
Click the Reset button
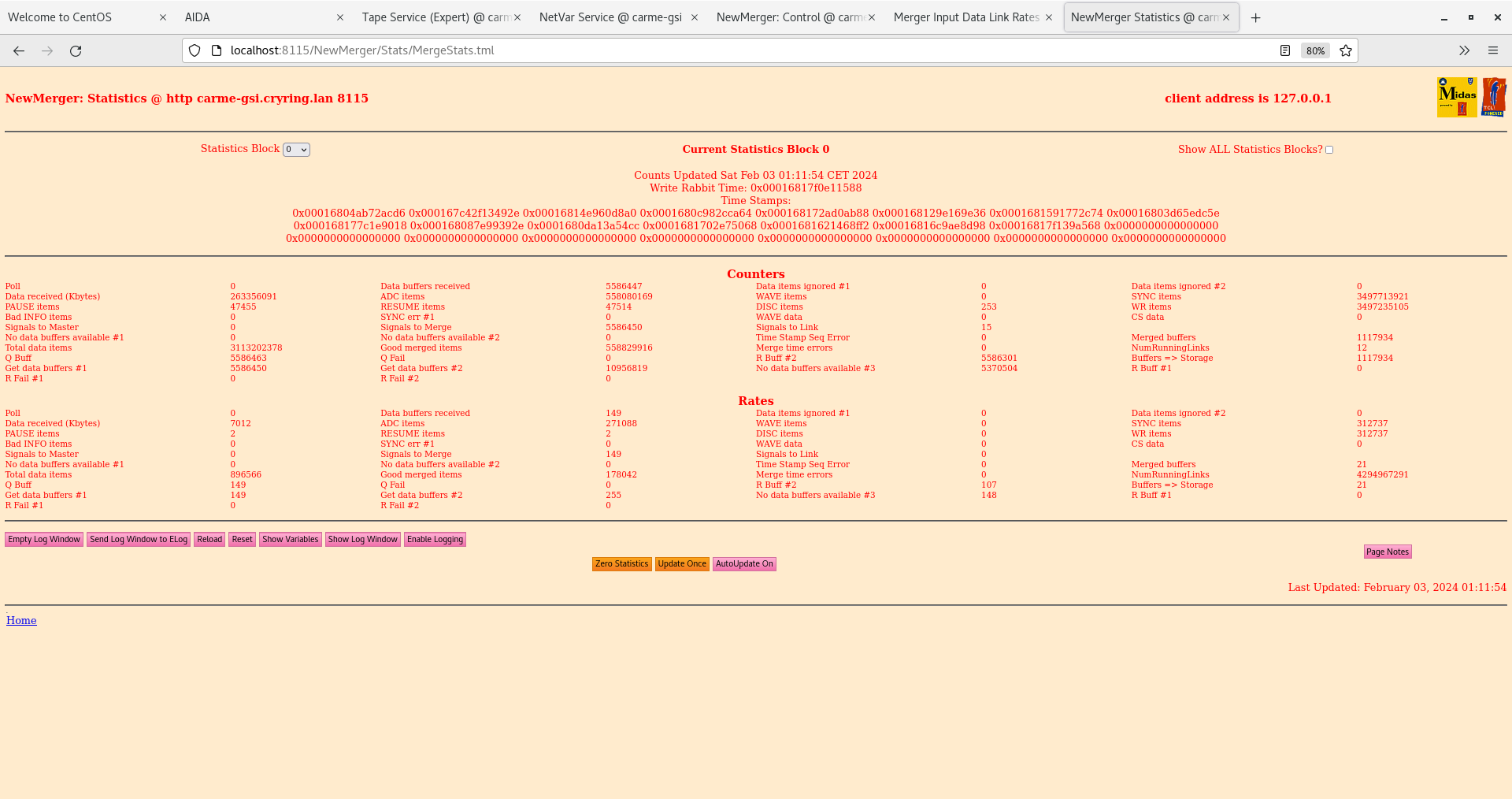click(243, 540)
